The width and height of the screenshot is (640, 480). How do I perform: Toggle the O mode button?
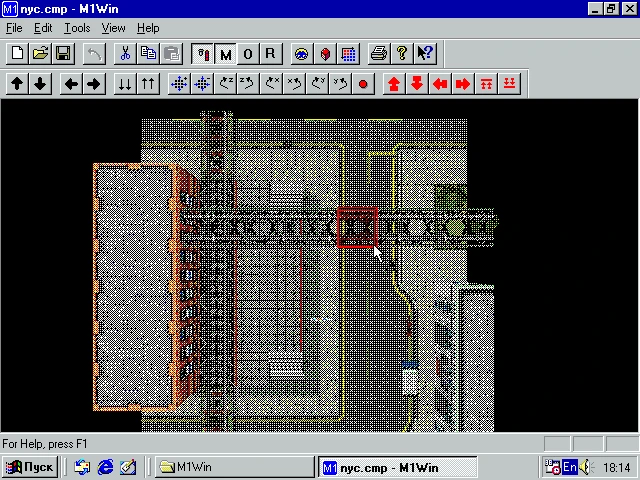coord(248,53)
